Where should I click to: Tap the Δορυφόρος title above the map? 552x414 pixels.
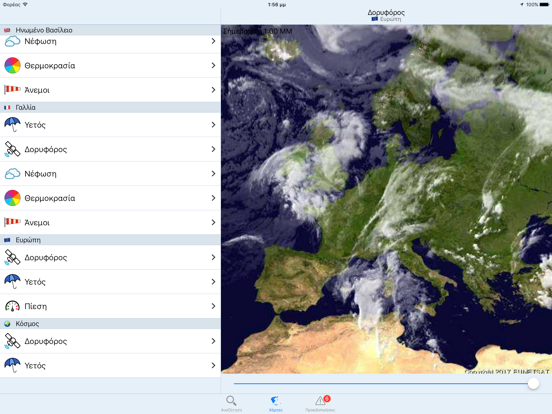tap(386, 12)
